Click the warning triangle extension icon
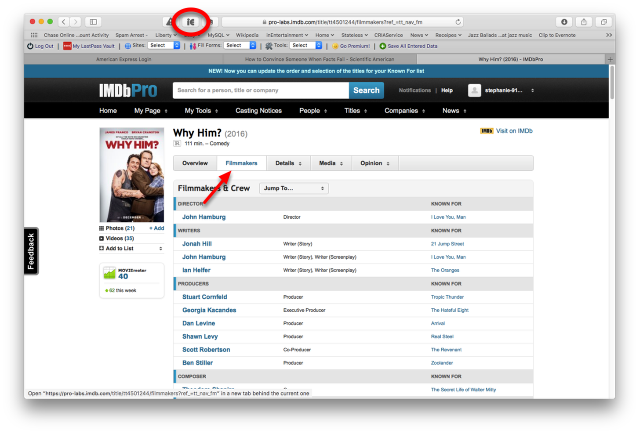The width and height of the screenshot is (640, 434). pos(169,22)
